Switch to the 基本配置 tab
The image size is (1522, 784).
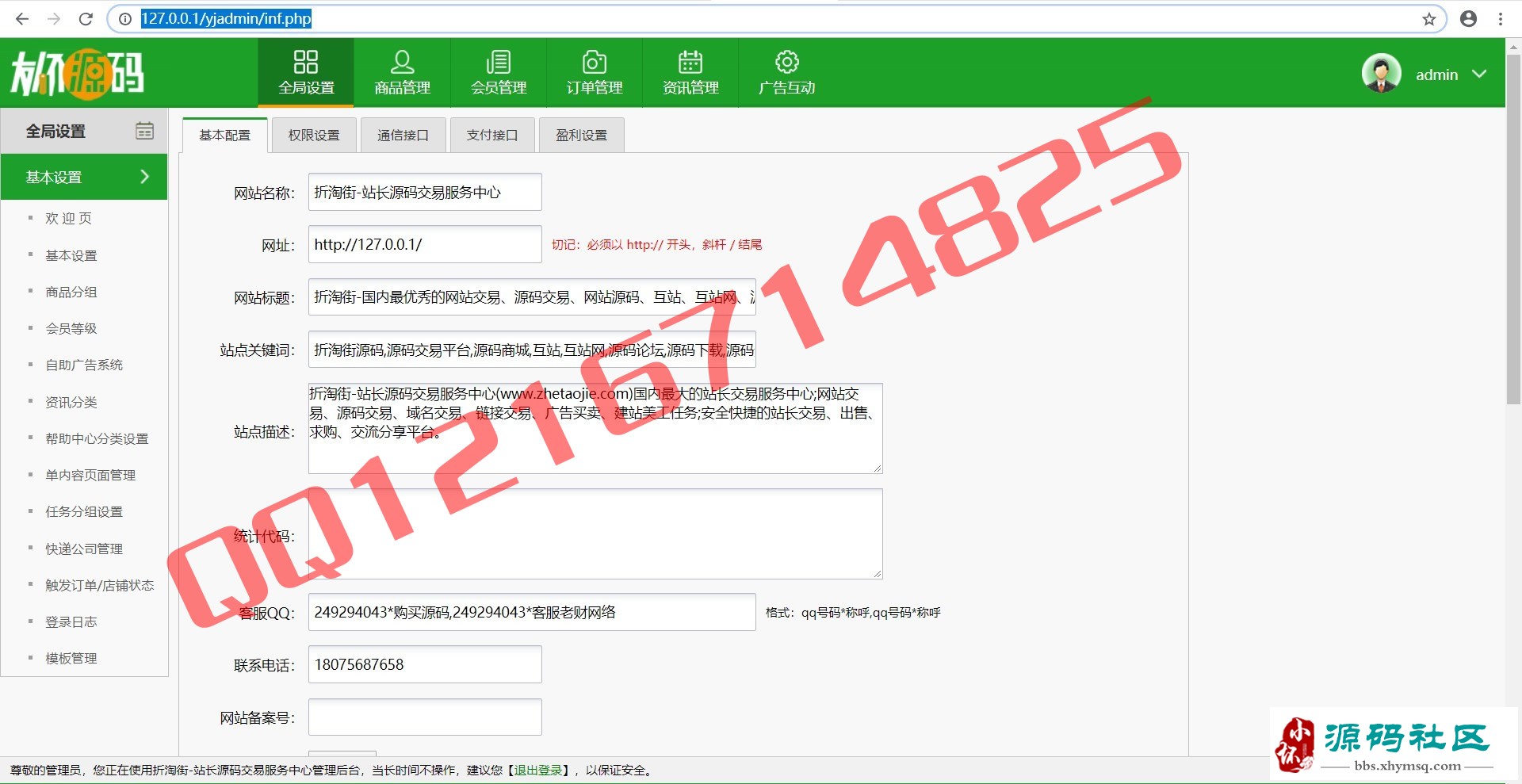[224, 135]
